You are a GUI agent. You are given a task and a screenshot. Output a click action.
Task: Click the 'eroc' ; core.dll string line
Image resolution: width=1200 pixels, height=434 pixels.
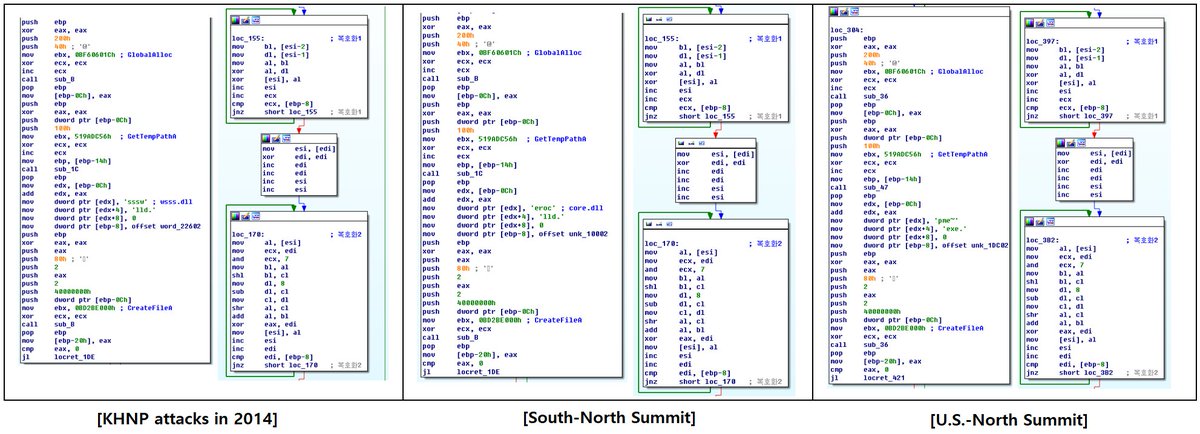[512, 208]
